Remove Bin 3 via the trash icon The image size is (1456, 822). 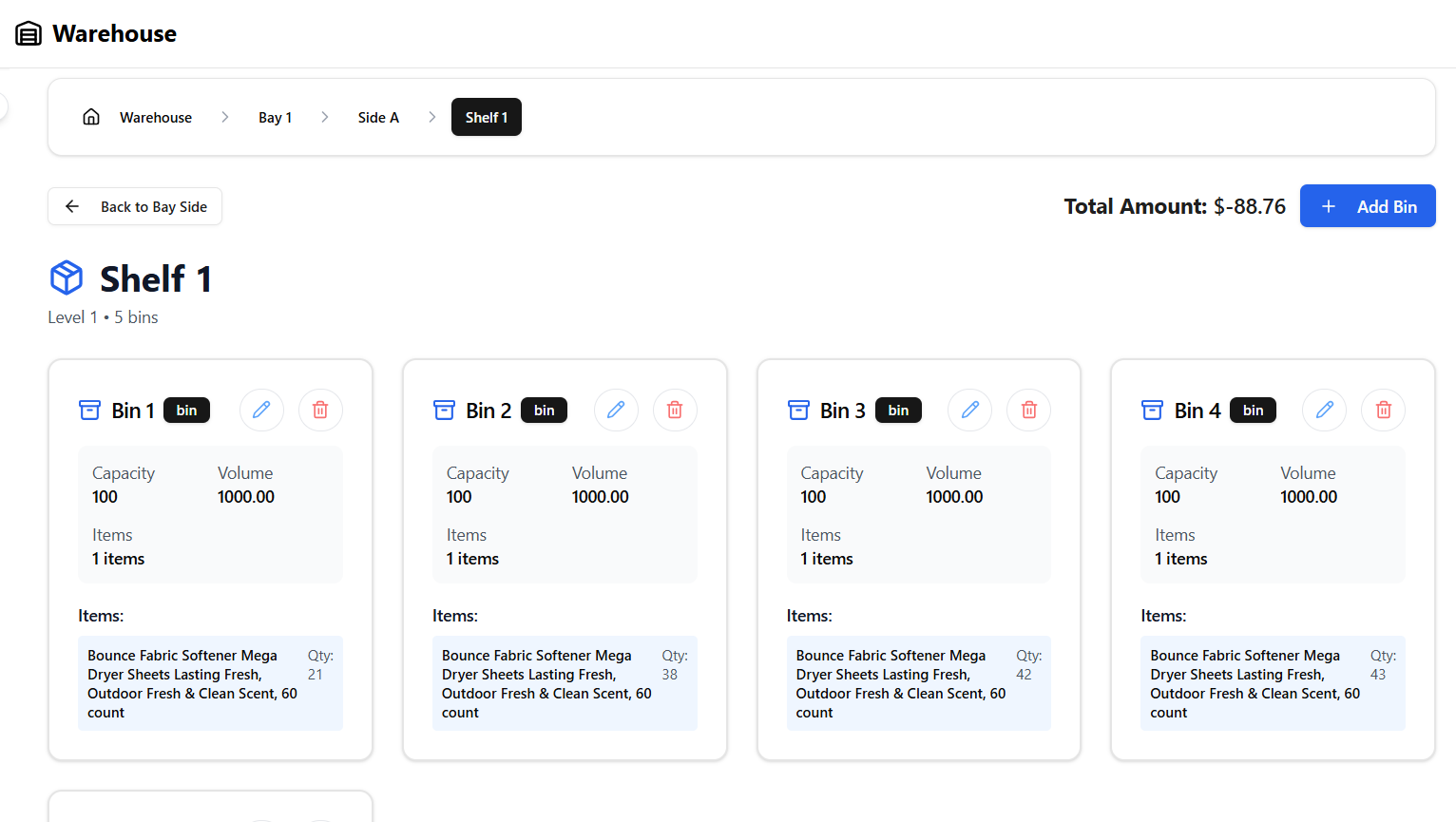pyautogui.click(x=1029, y=410)
